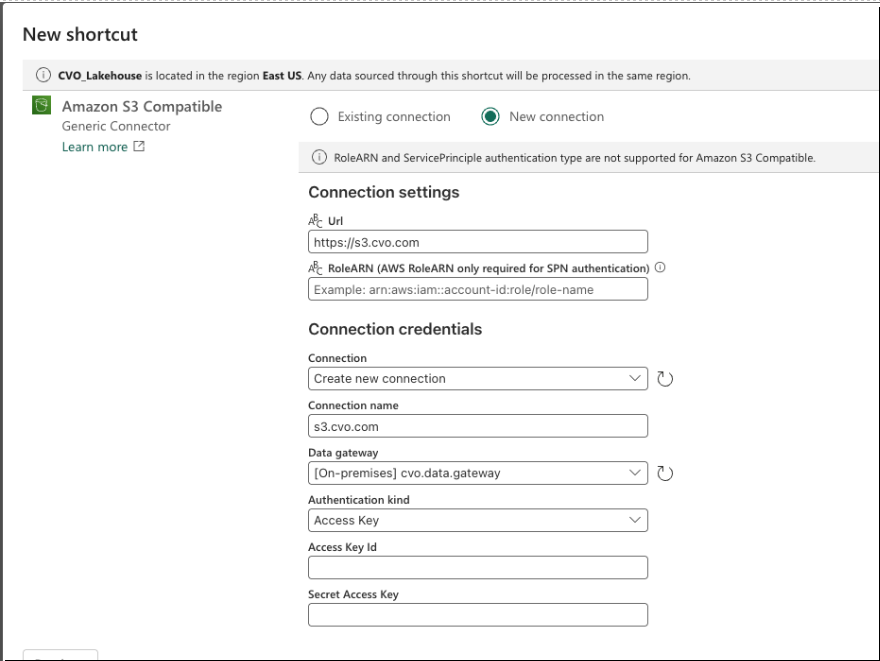Screen dimensions: 880x661
Task: Click the Access Key Id field
Action: pyautogui.click(x=478, y=568)
